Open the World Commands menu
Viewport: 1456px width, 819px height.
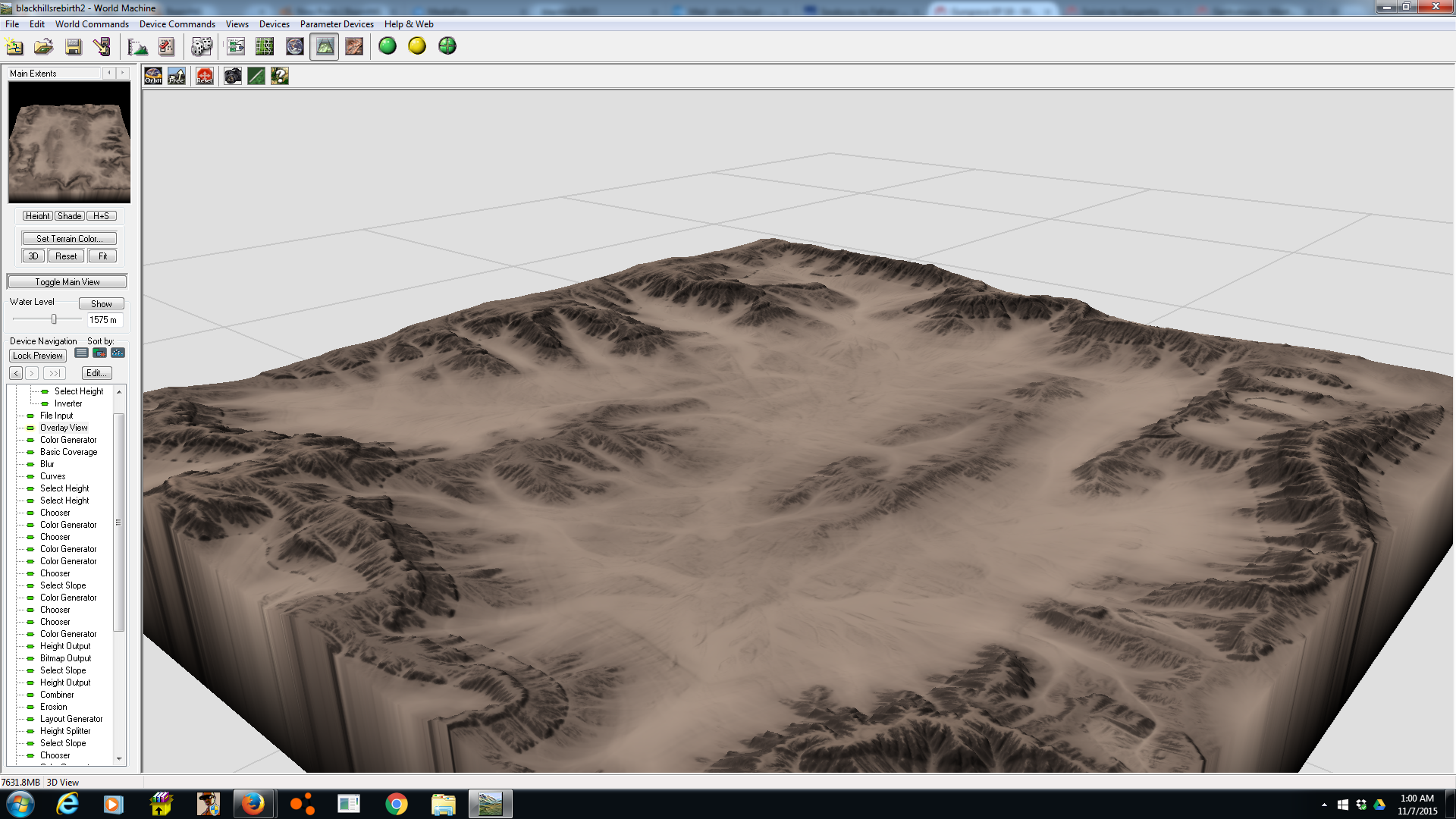pos(92,24)
